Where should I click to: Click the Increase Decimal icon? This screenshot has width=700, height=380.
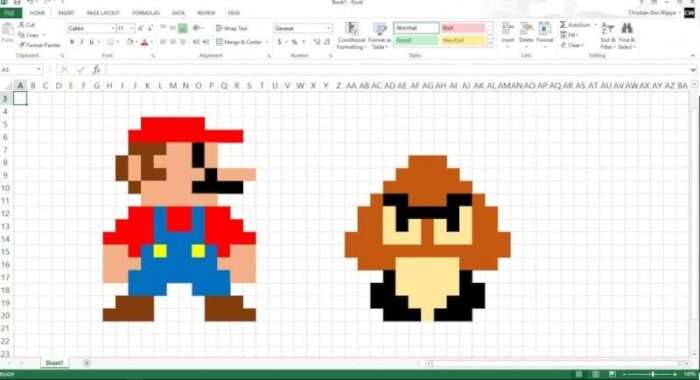pyautogui.click(x=317, y=42)
